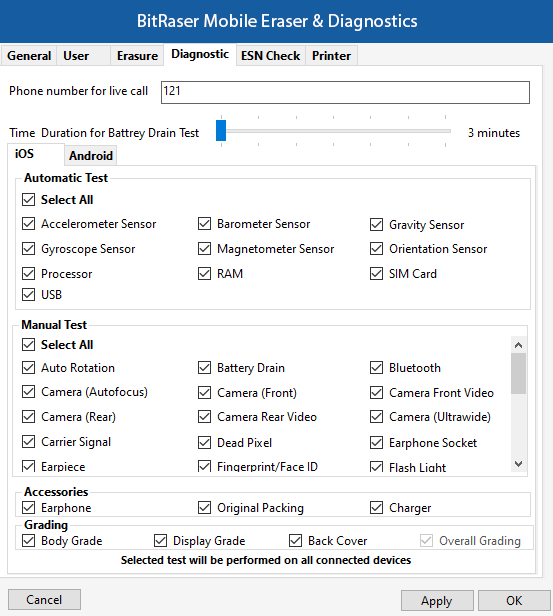
Task: Toggle Camera Rear Video checkbox
Action: pyautogui.click(x=204, y=416)
